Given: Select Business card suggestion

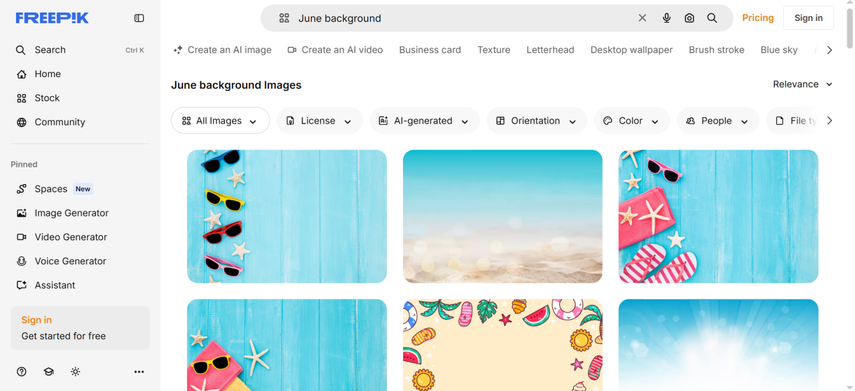Looking at the screenshot, I should pos(430,50).
